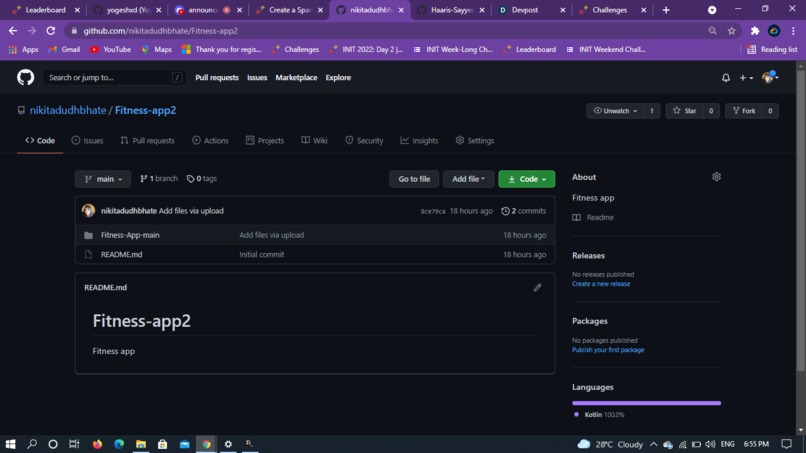Click the GitHub octocat logo
This screenshot has height=453, width=806.
click(x=25, y=78)
